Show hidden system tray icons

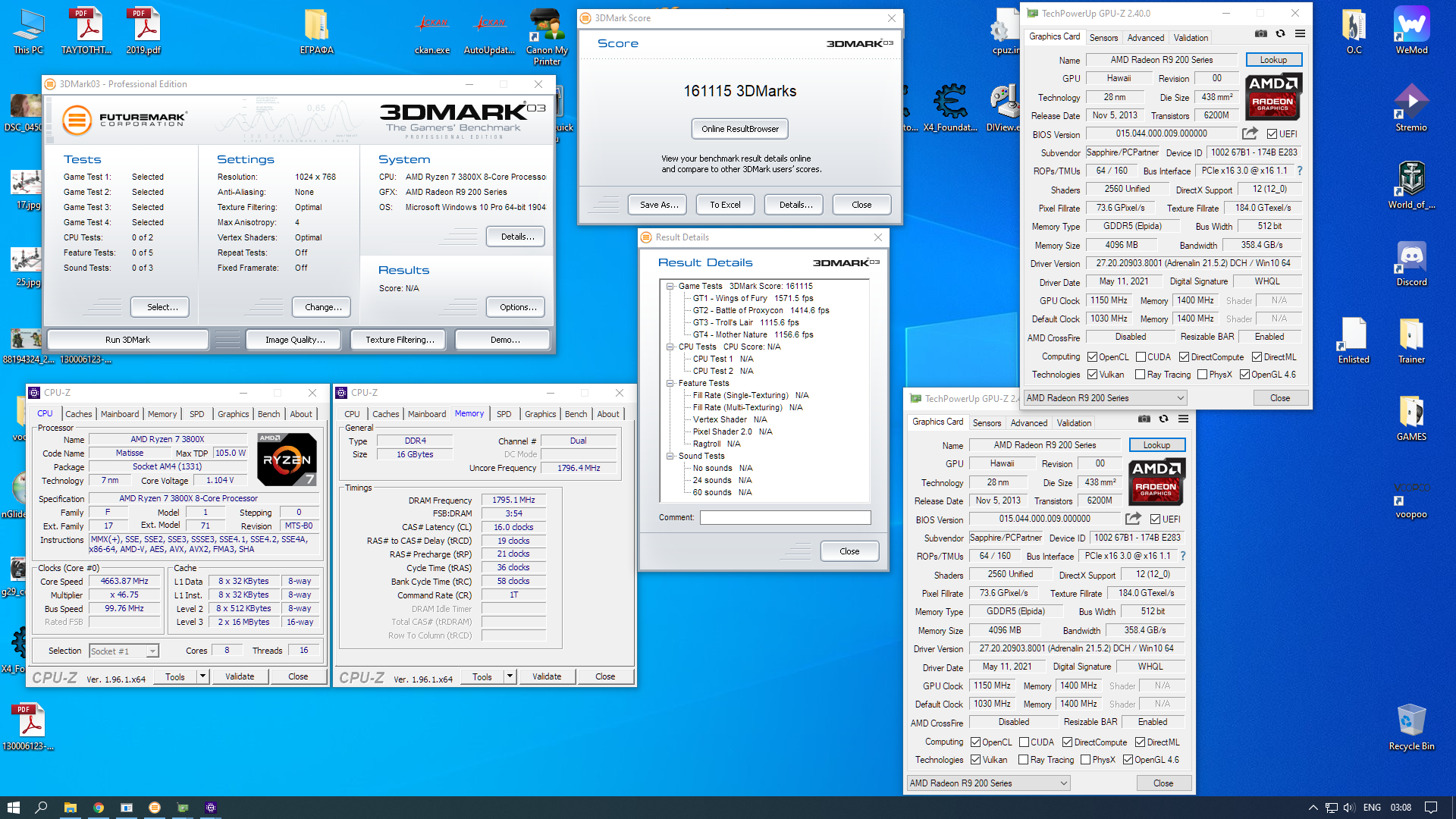(1313, 808)
